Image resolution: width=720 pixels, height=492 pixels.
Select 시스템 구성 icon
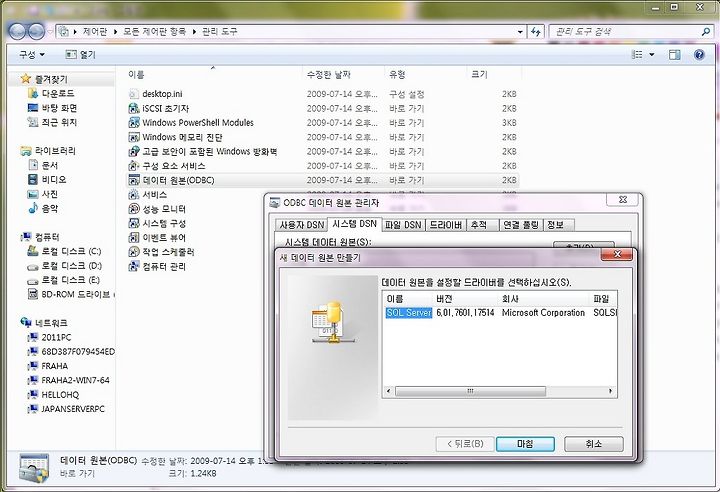point(134,223)
